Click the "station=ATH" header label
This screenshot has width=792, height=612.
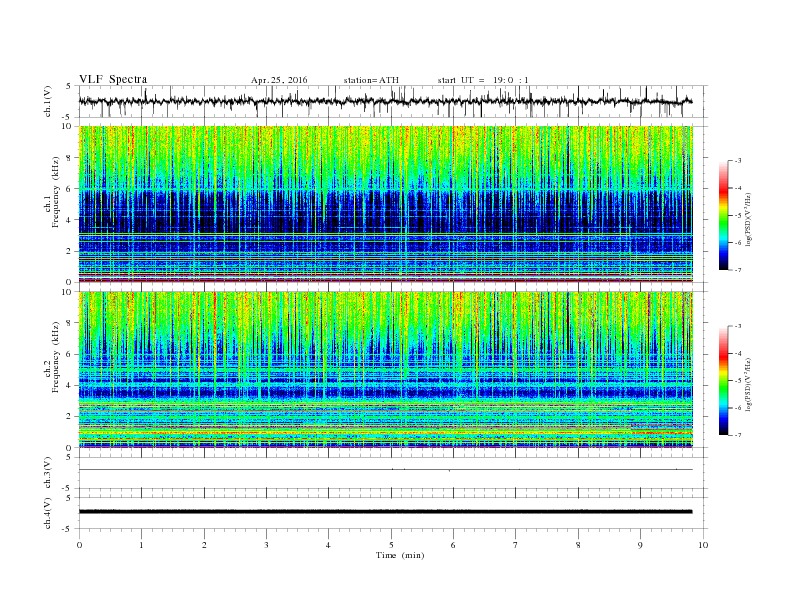371,80
